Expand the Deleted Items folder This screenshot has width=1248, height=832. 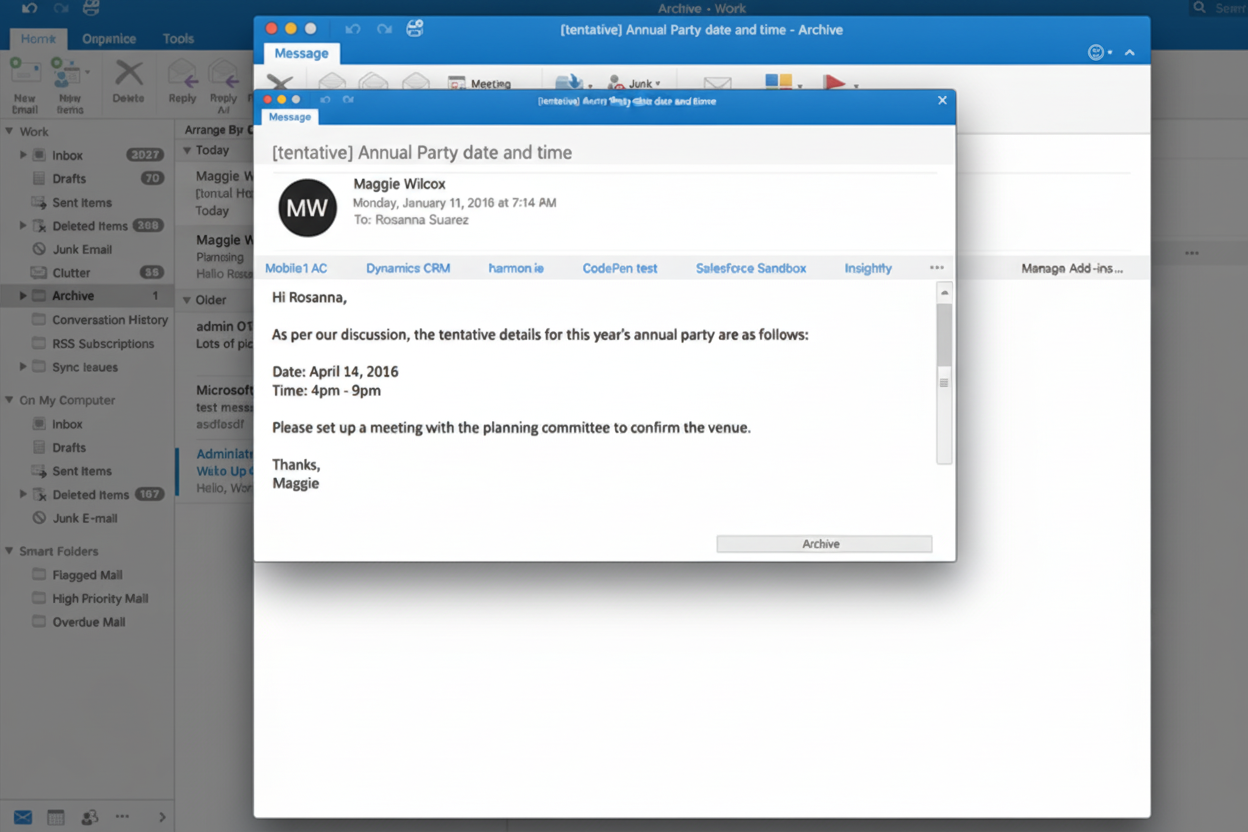(24, 225)
